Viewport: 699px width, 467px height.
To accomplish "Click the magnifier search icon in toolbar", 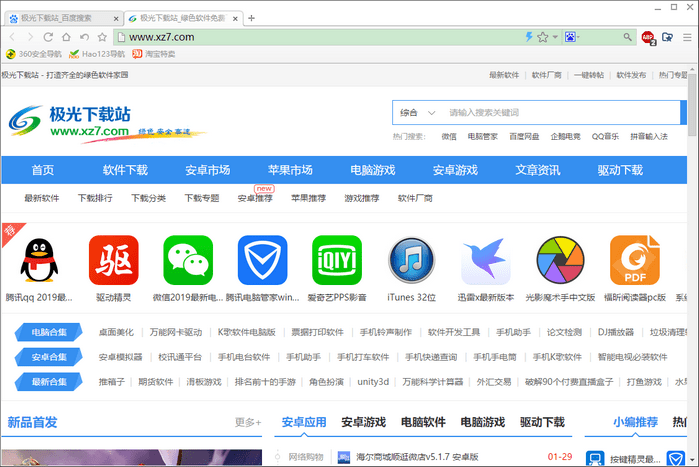I will pos(627,37).
